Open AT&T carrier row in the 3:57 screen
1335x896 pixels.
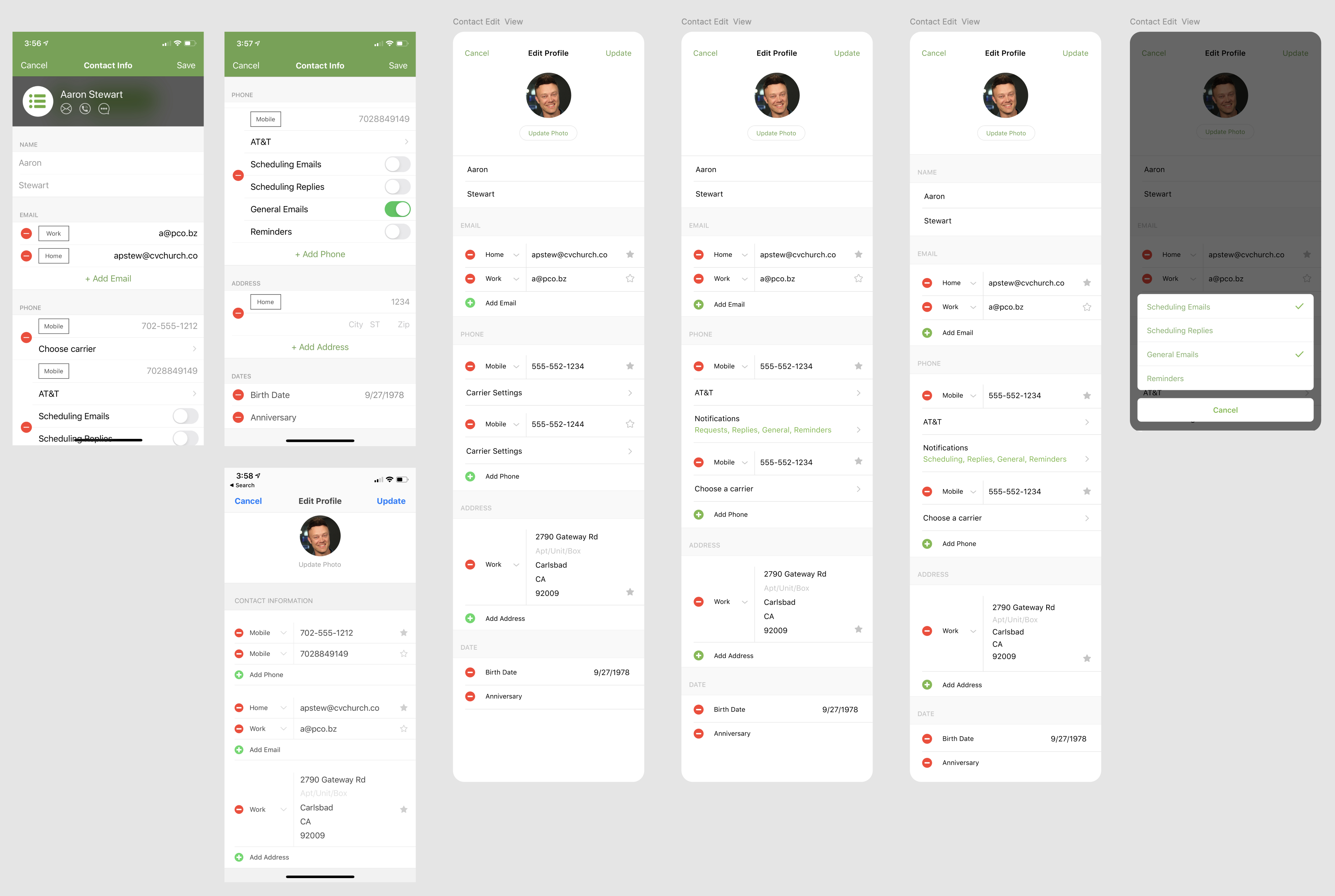coord(329,142)
